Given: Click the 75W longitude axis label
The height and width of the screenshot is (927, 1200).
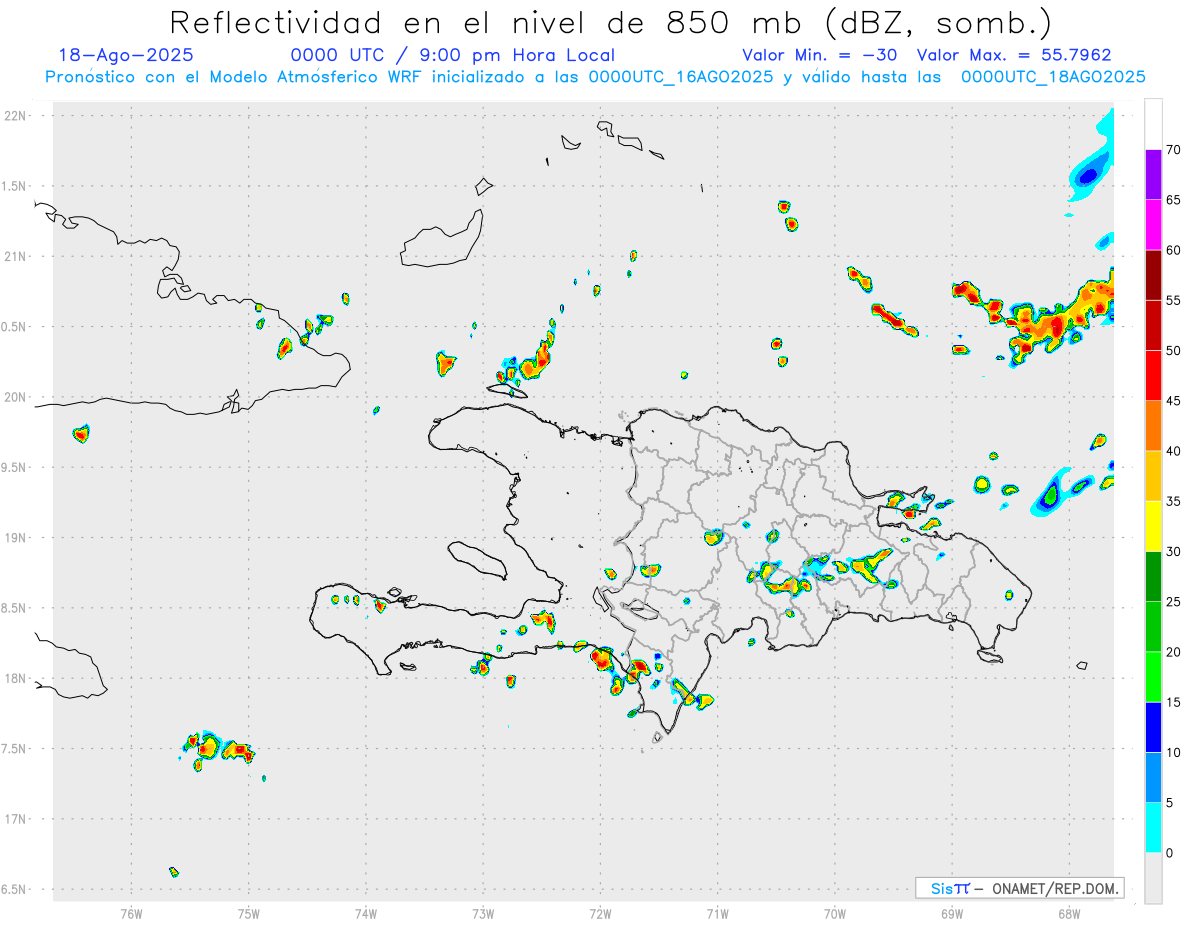Looking at the screenshot, I should tap(248, 913).
